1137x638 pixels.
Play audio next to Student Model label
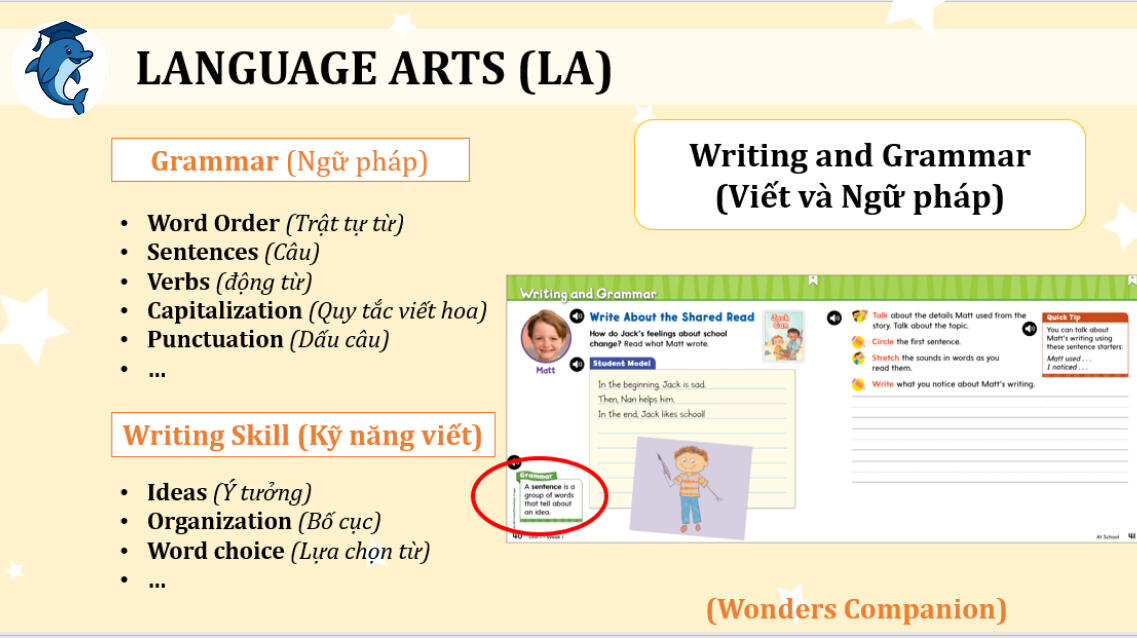pyautogui.click(x=577, y=364)
